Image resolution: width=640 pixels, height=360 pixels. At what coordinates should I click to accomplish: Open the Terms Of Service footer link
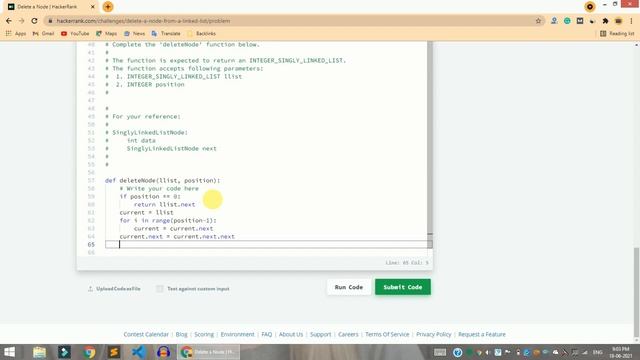click(x=387, y=334)
